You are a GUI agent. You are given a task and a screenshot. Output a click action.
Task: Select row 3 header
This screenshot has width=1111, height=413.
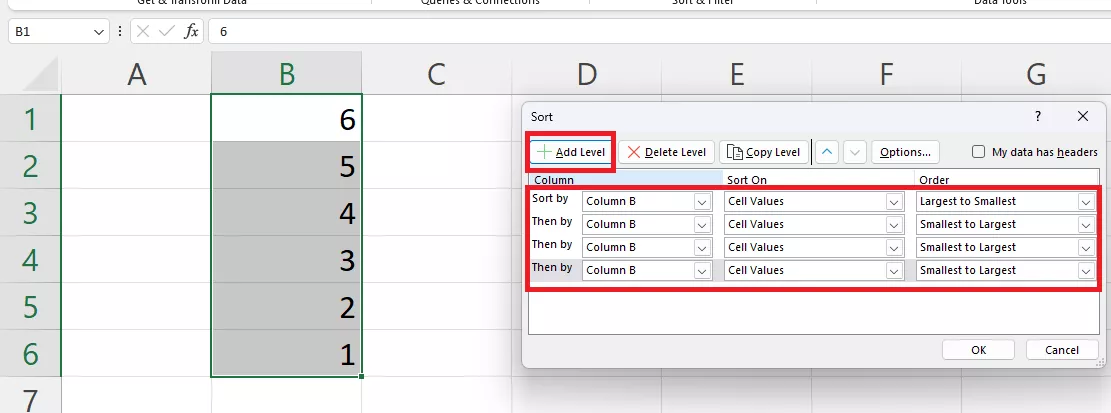30,212
